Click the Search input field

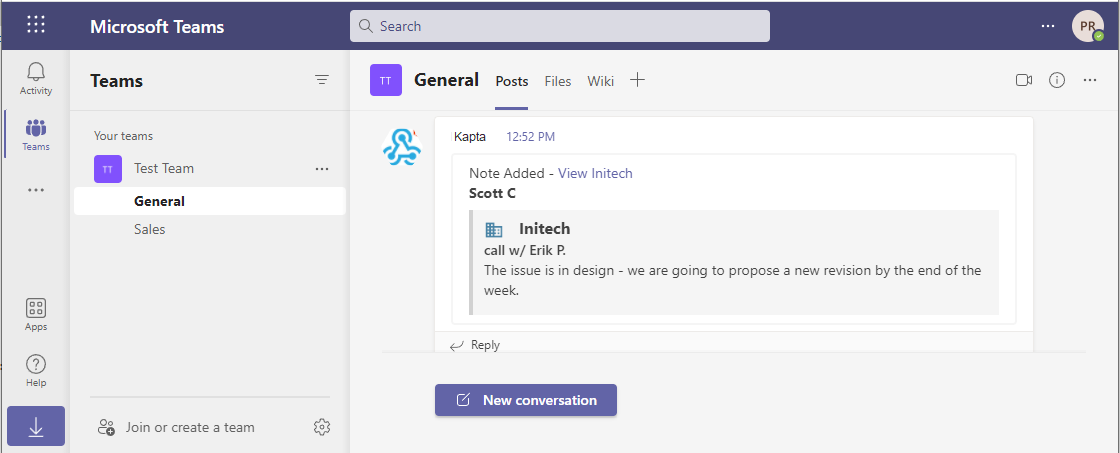(560, 26)
